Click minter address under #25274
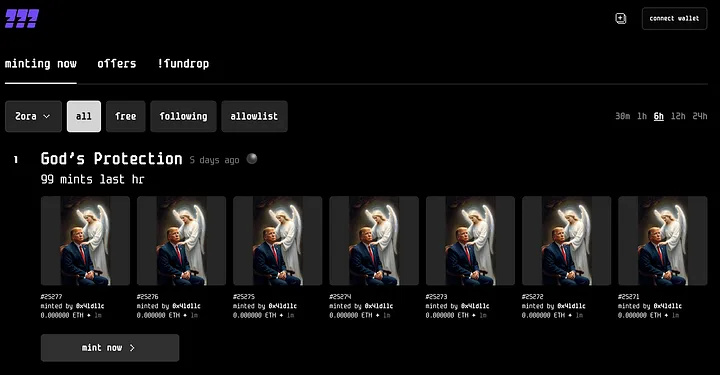This screenshot has width=720, height=375. point(379,306)
